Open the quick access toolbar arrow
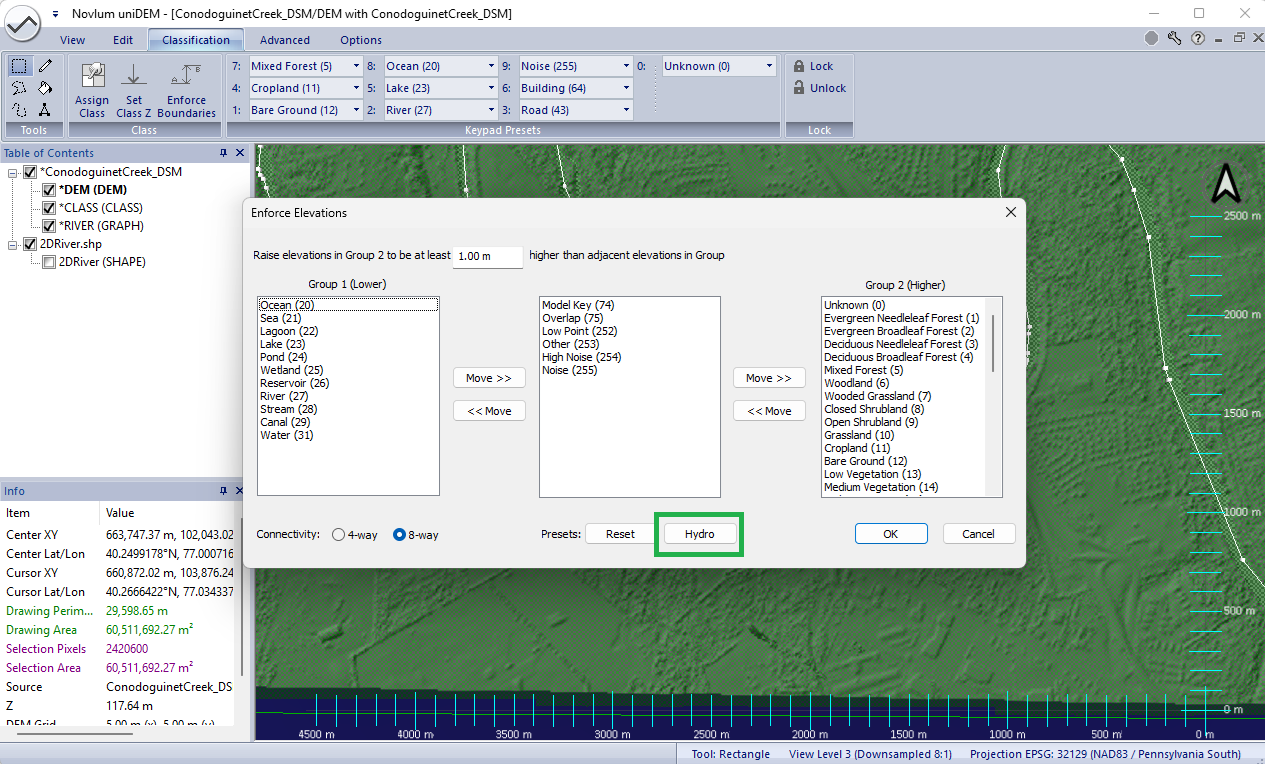Screen dimensions: 1265x764 [55, 14]
